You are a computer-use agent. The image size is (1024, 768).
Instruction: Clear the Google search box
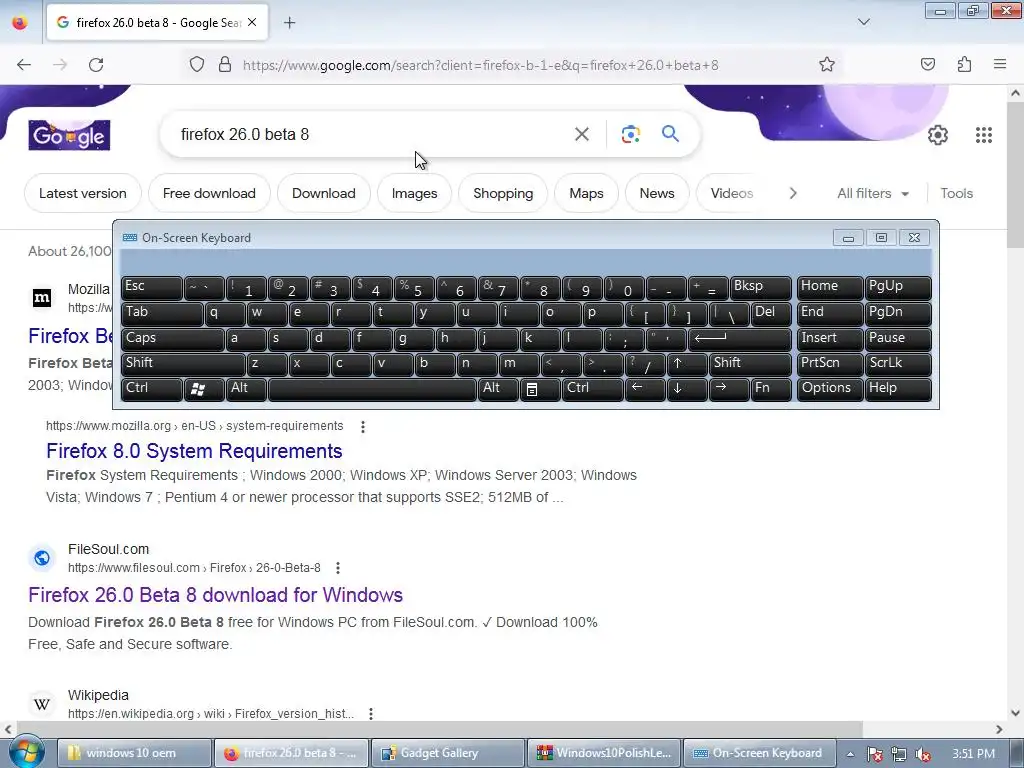pos(581,134)
